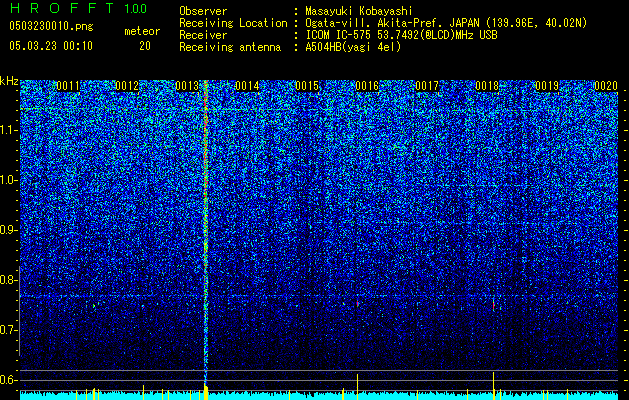The width and height of the screenshot is (629, 400).
Task: Click the 0020 time marker
Action: 606,86
